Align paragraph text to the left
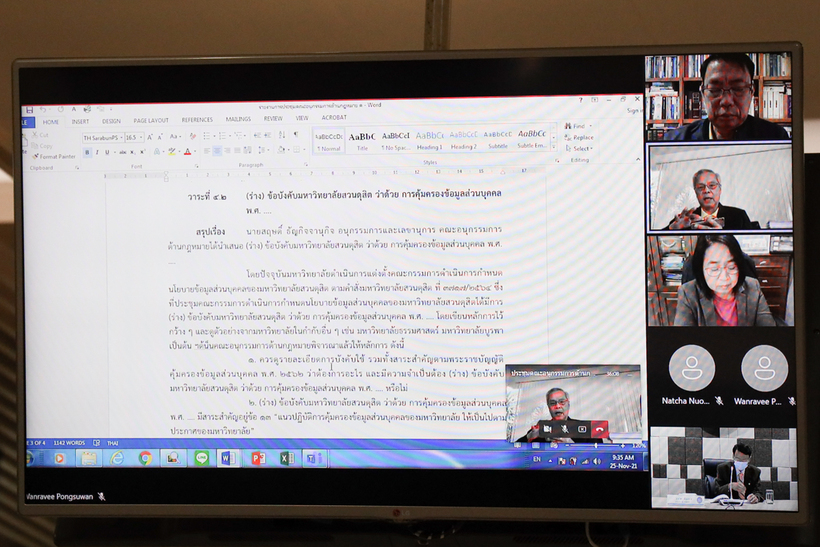Viewport: 820px width, 547px height. point(207,151)
